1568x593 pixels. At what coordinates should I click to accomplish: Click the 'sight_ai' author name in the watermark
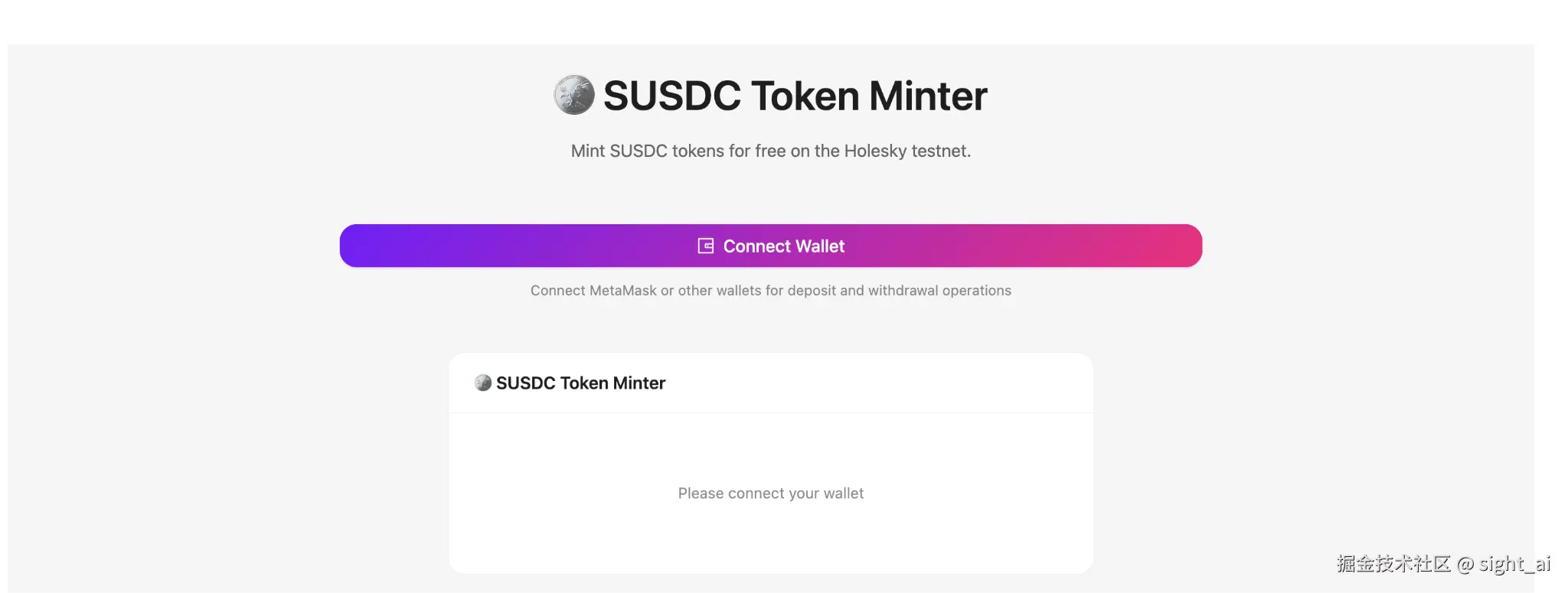point(1514,564)
